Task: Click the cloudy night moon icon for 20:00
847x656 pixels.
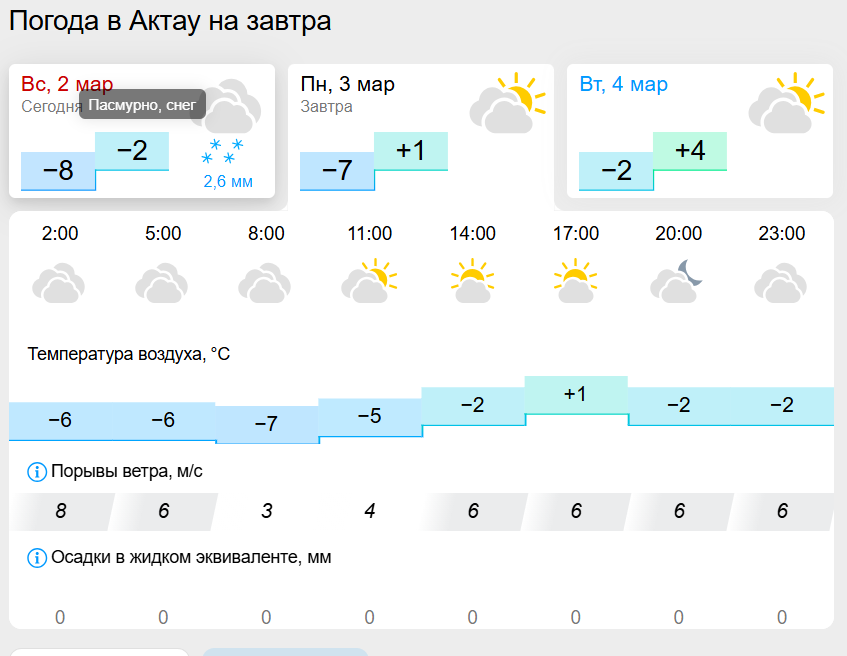Action: click(678, 281)
